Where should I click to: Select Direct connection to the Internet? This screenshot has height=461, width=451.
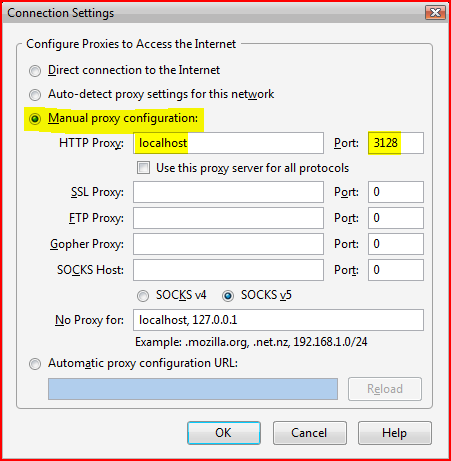coord(35,71)
